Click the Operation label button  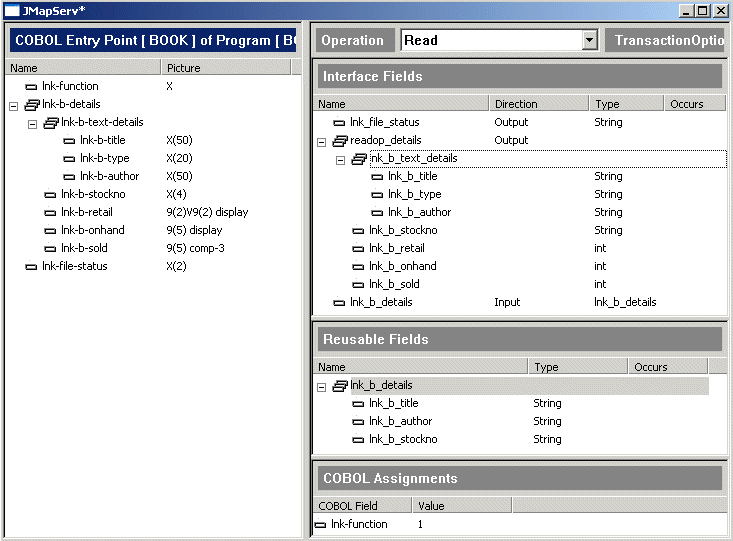pos(353,40)
